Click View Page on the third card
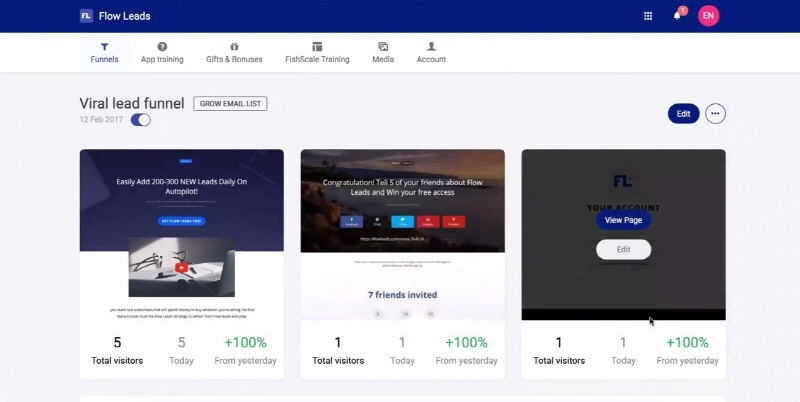800x402 pixels. [x=623, y=220]
